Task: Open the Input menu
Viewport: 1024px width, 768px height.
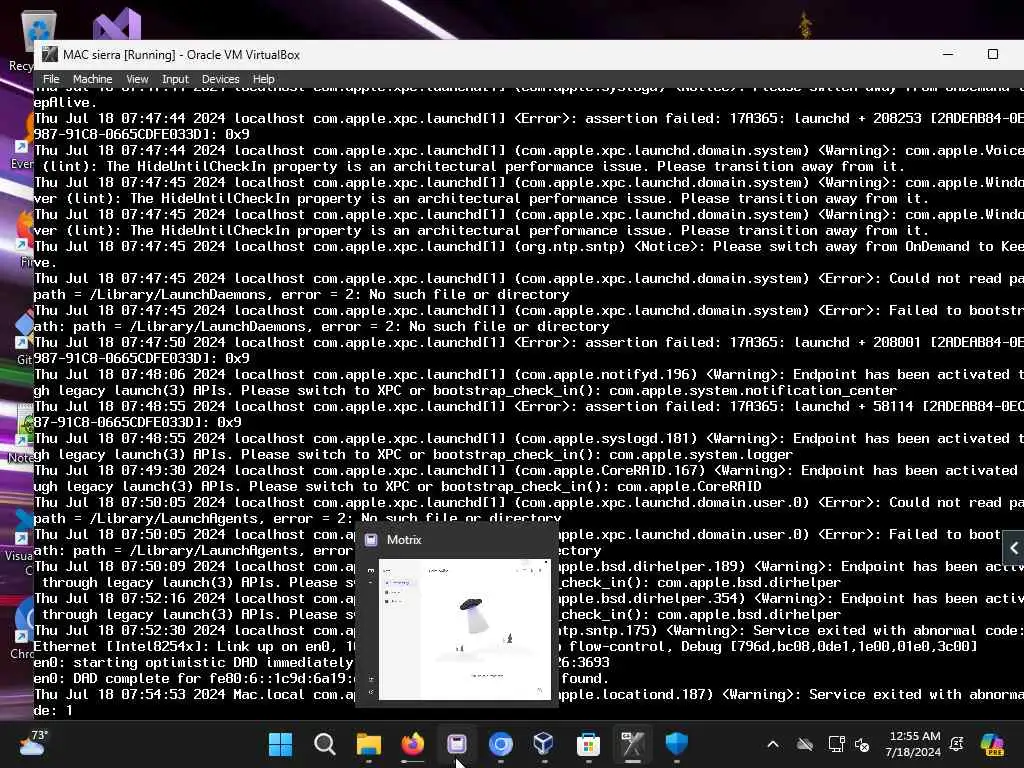Action: point(175,79)
